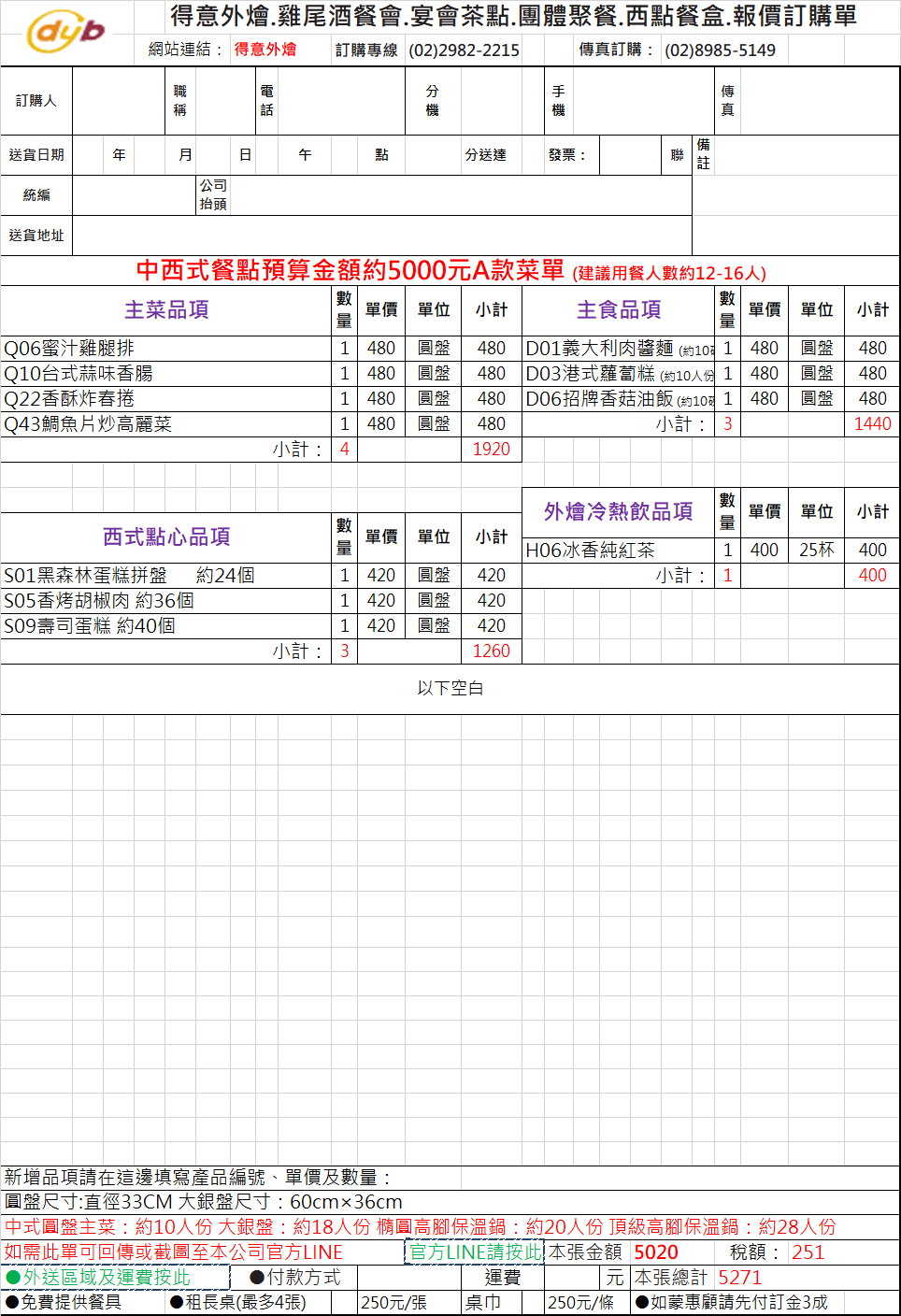
Task: Select the 本張總計 total 5271
Action: [x=740, y=1278]
